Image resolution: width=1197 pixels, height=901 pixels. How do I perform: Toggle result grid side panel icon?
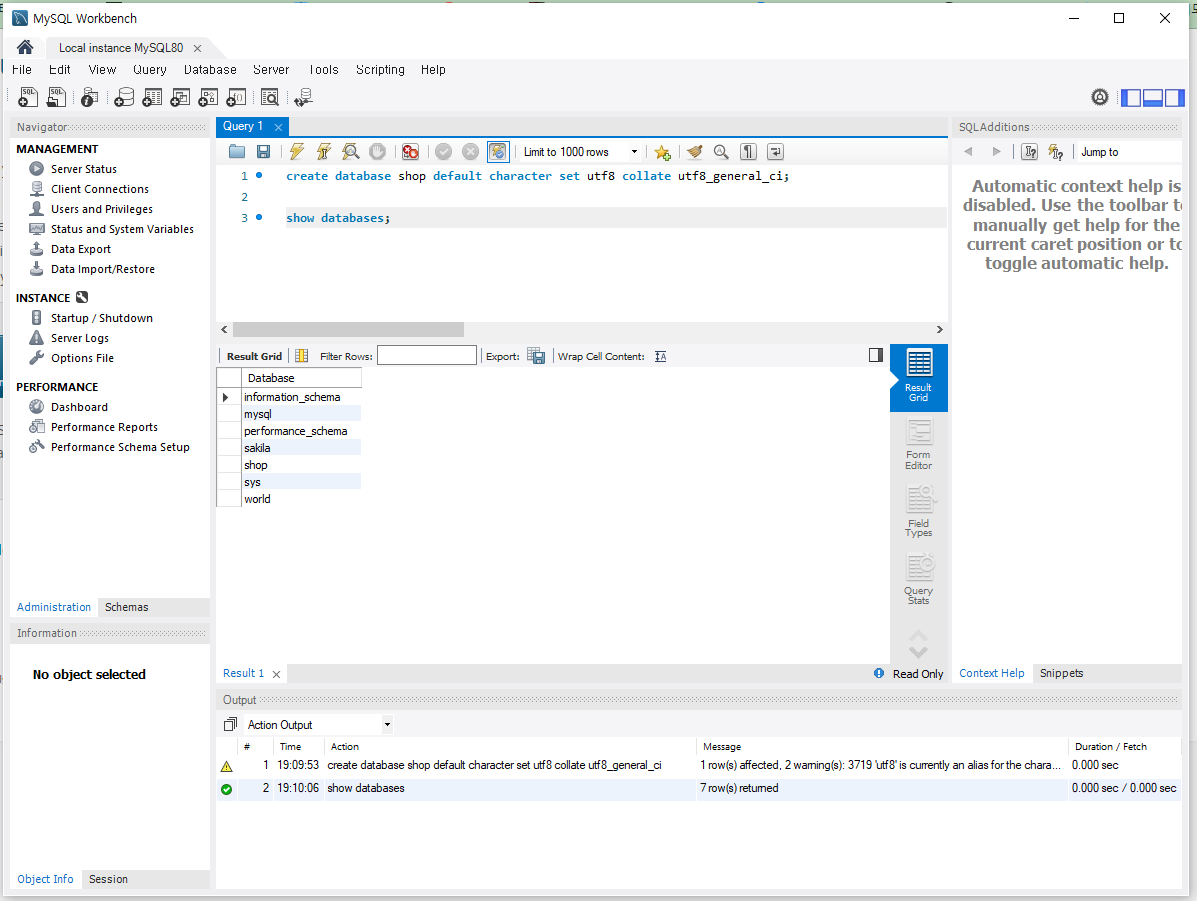point(876,355)
